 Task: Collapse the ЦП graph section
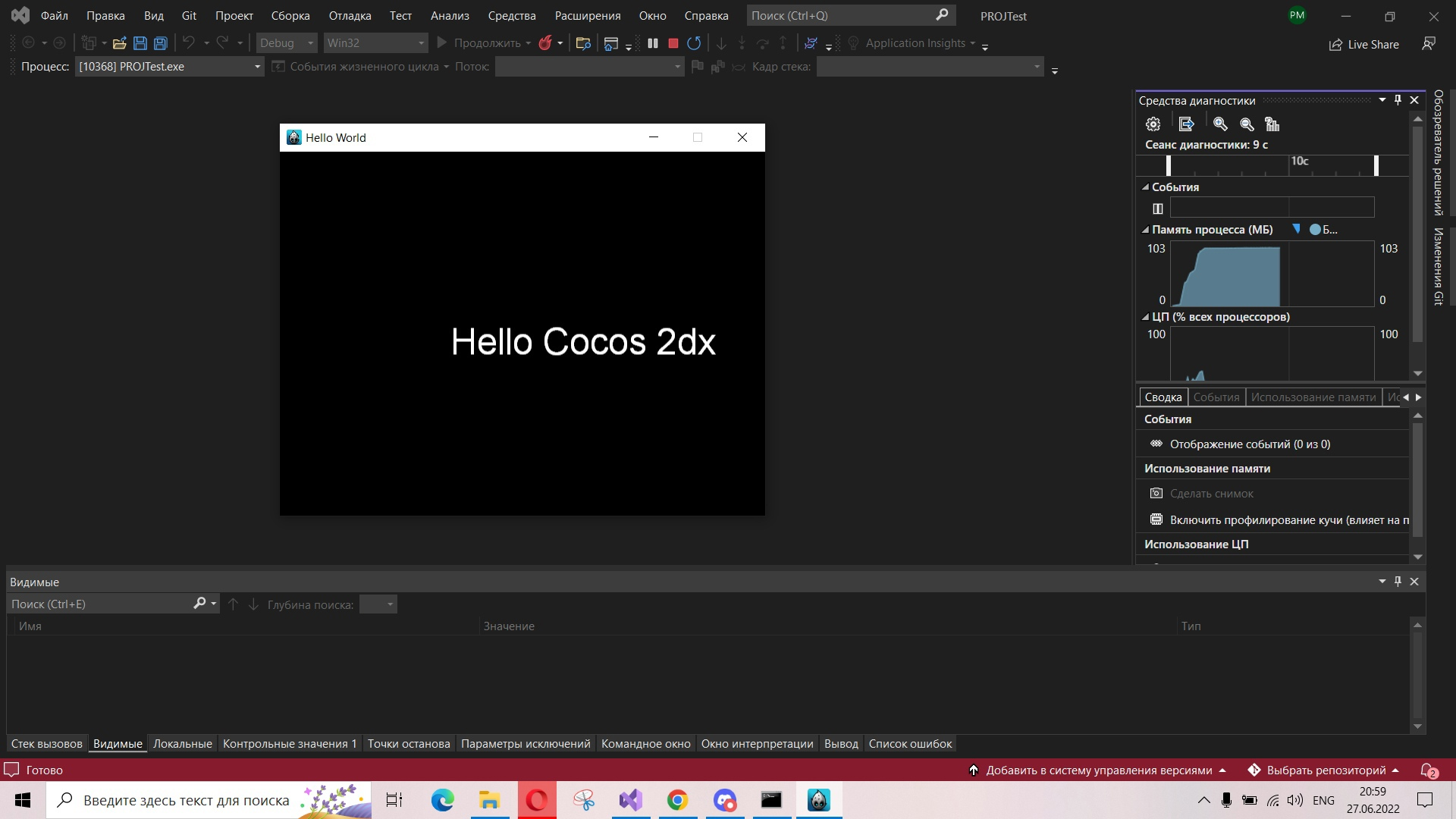tap(1146, 317)
